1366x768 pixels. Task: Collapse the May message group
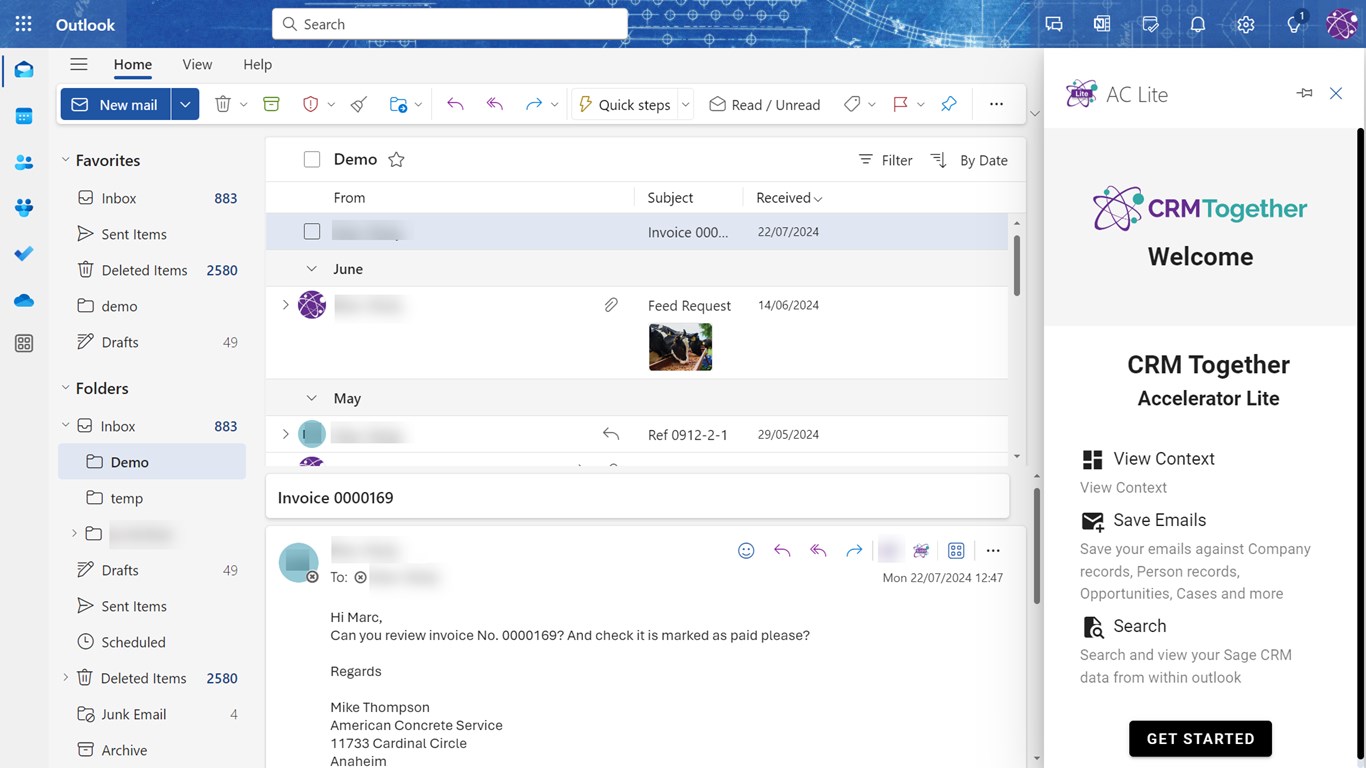coord(311,398)
